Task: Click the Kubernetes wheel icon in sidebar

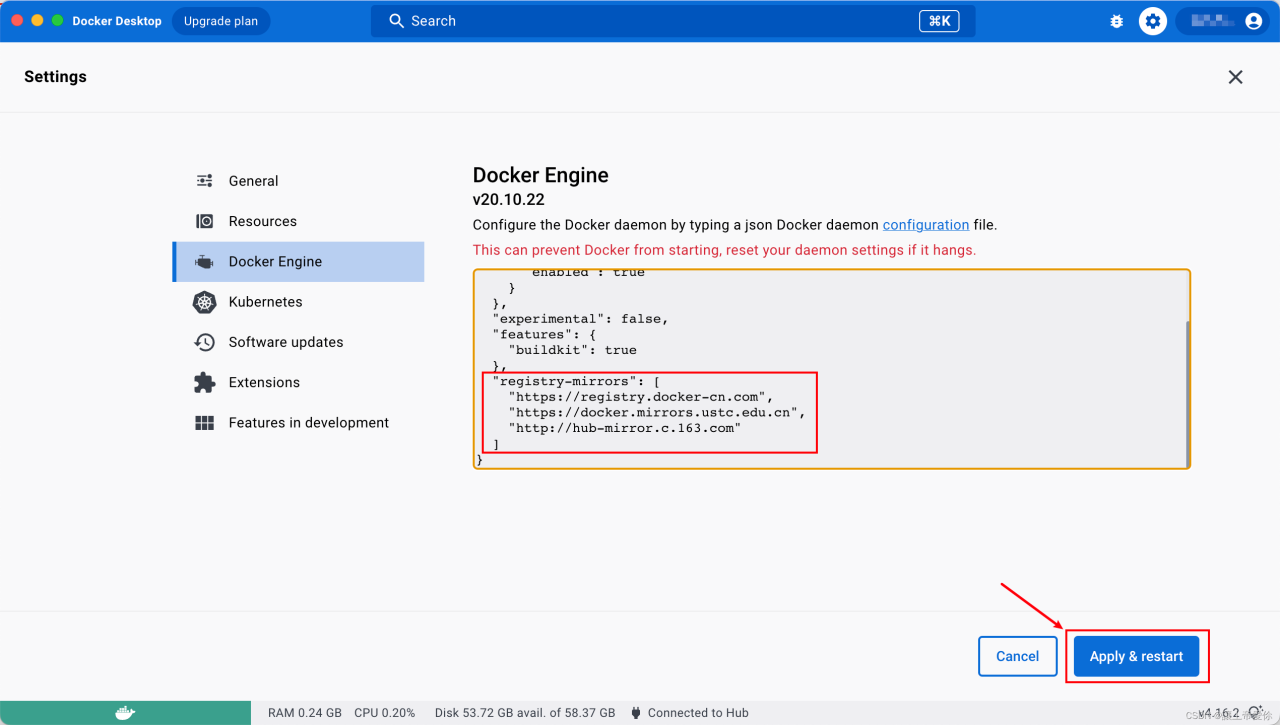Action: coord(204,302)
